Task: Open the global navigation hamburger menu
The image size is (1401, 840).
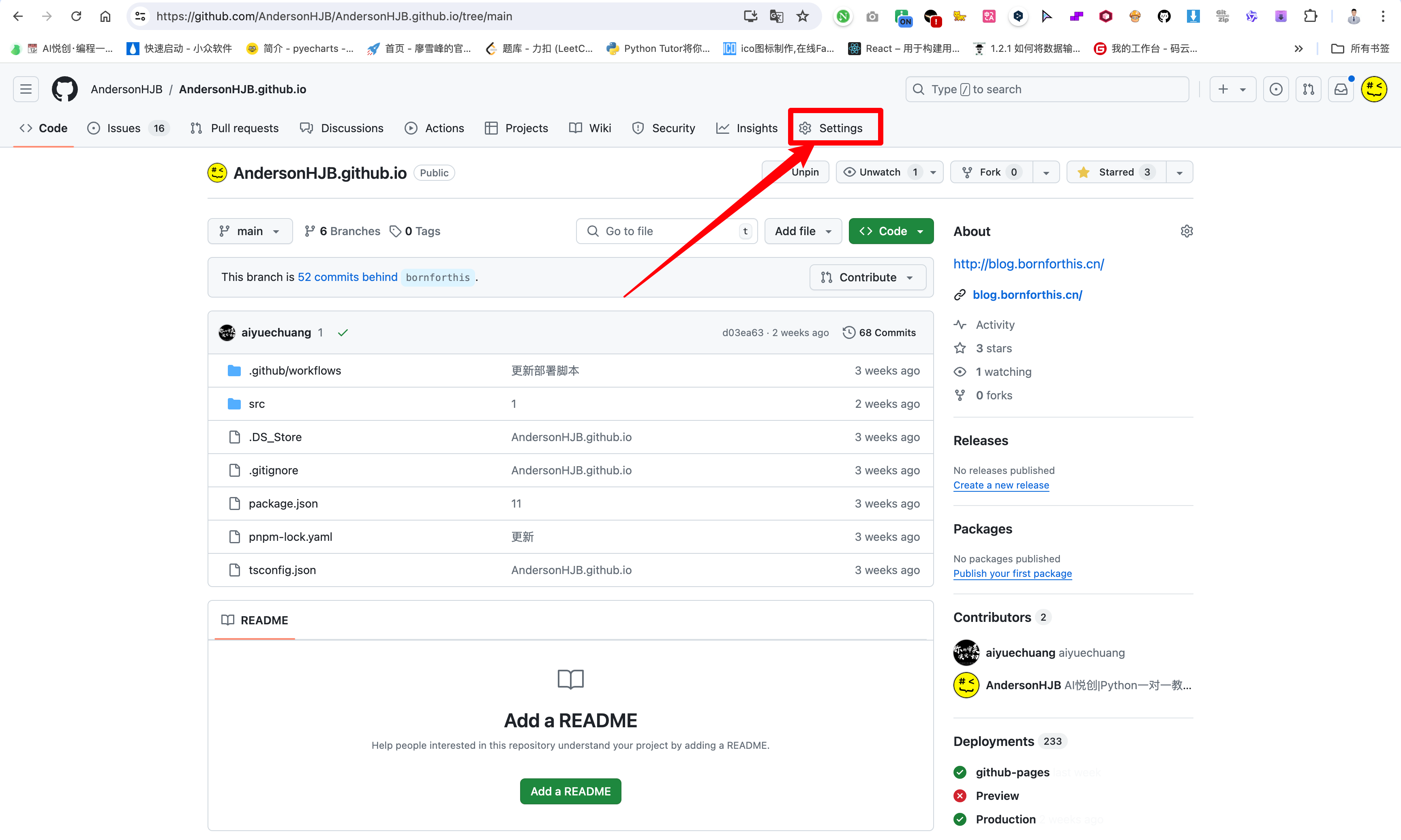Action: [x=26, y=89]
